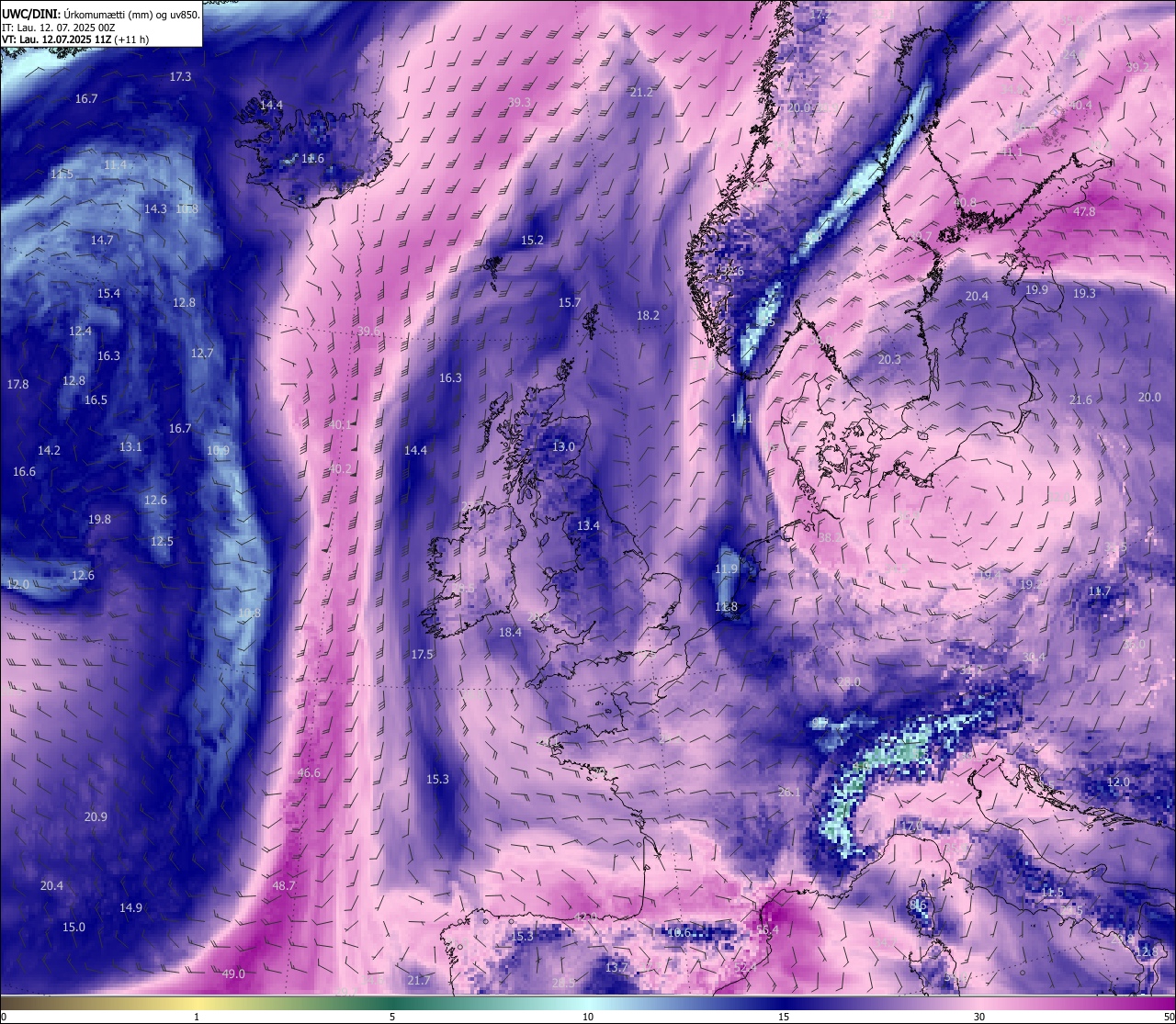
Task: Select the 19.8 value label
Action: pyautogui.click(x=99, y=520)
